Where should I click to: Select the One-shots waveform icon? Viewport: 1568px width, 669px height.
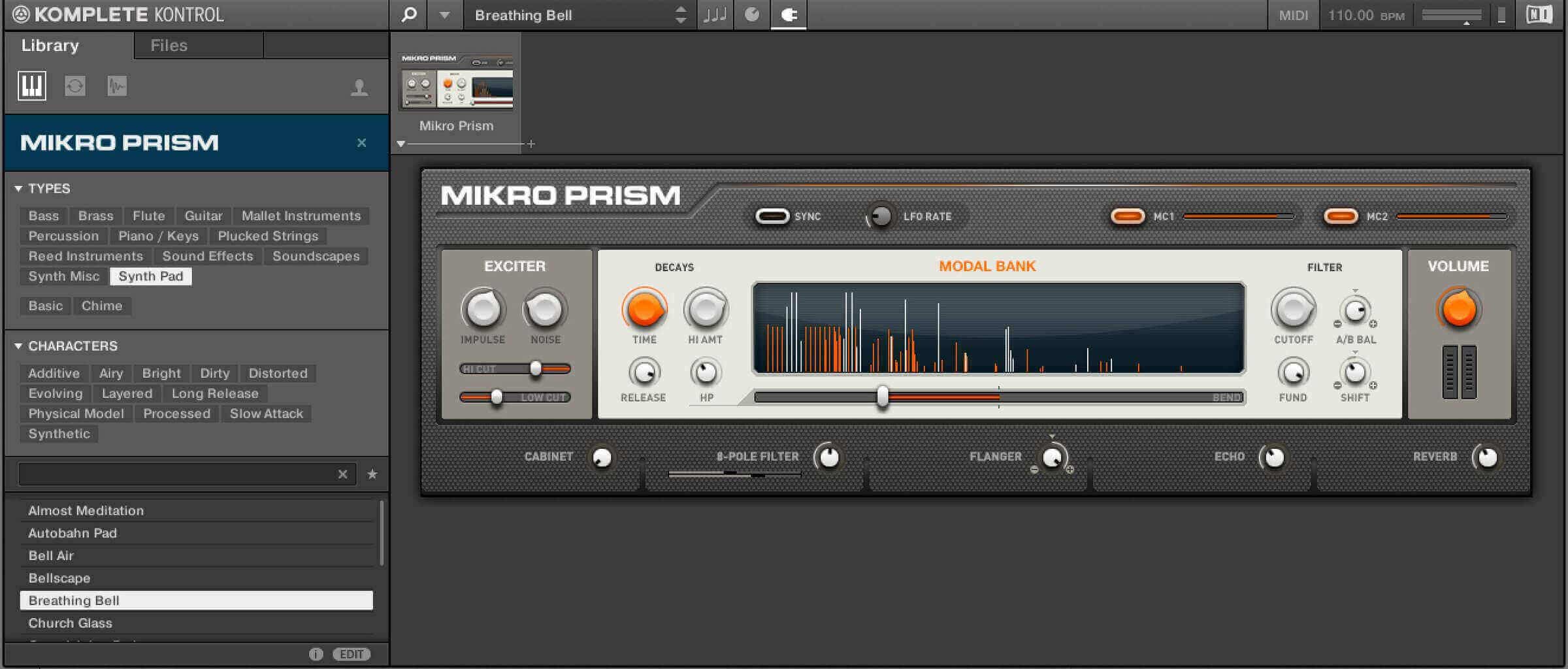(x=117, y=86)
